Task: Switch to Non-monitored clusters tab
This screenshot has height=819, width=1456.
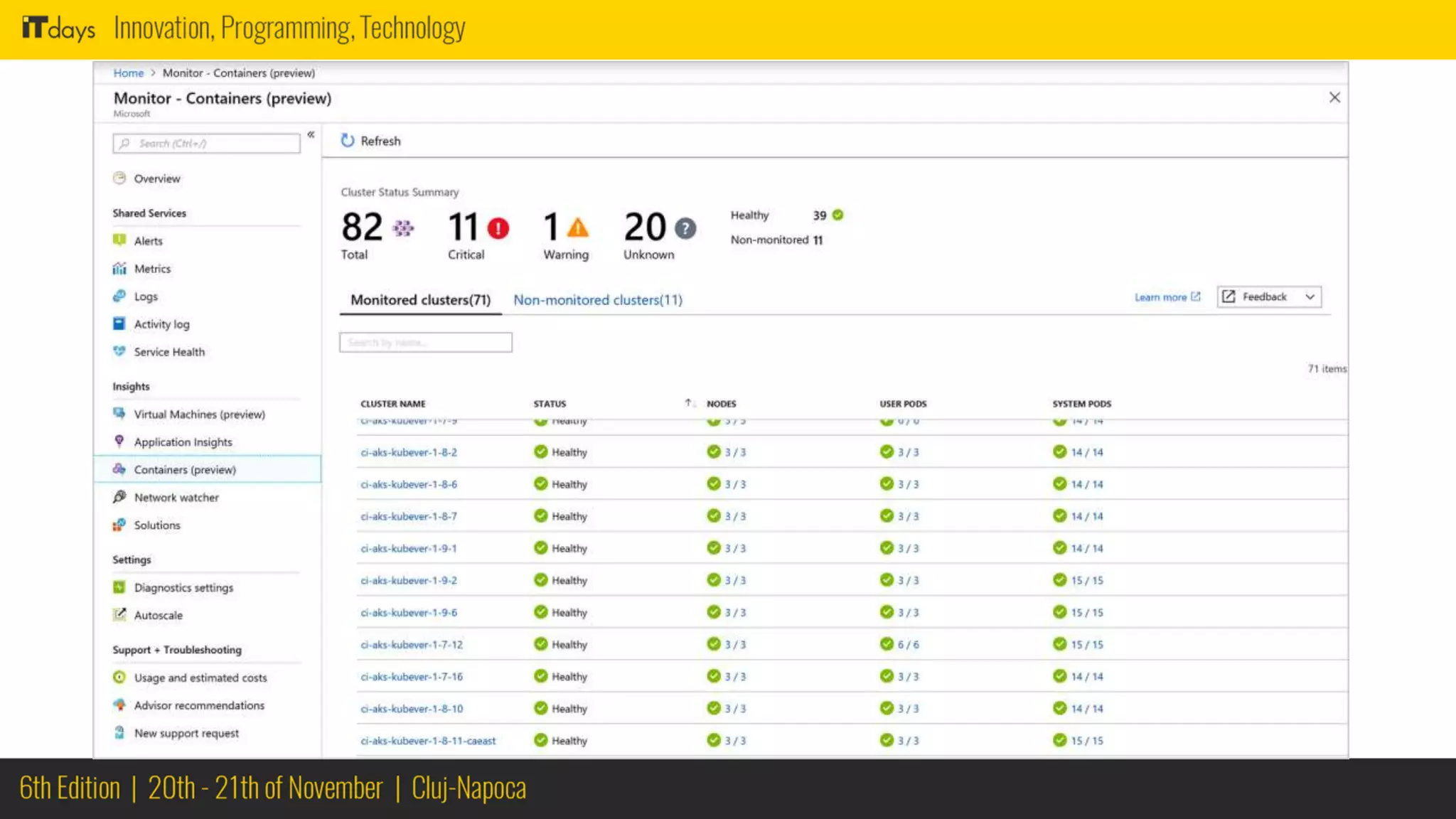Action: point(597,300)
